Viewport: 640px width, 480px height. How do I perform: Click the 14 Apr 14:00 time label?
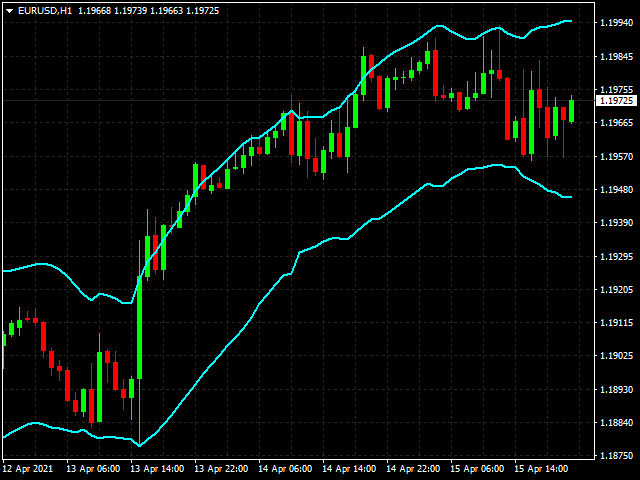[x=349, y=469]
